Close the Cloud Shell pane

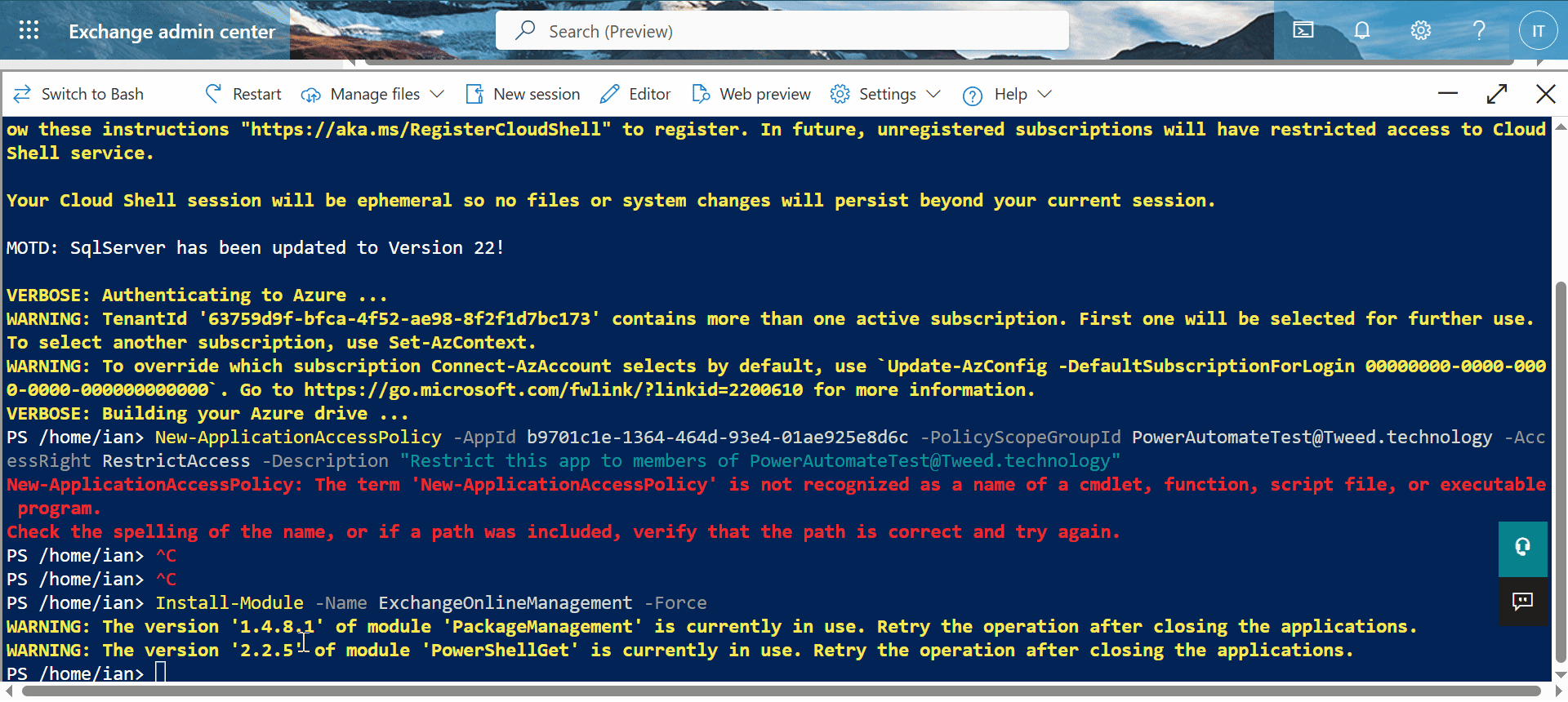[1545, 94]
